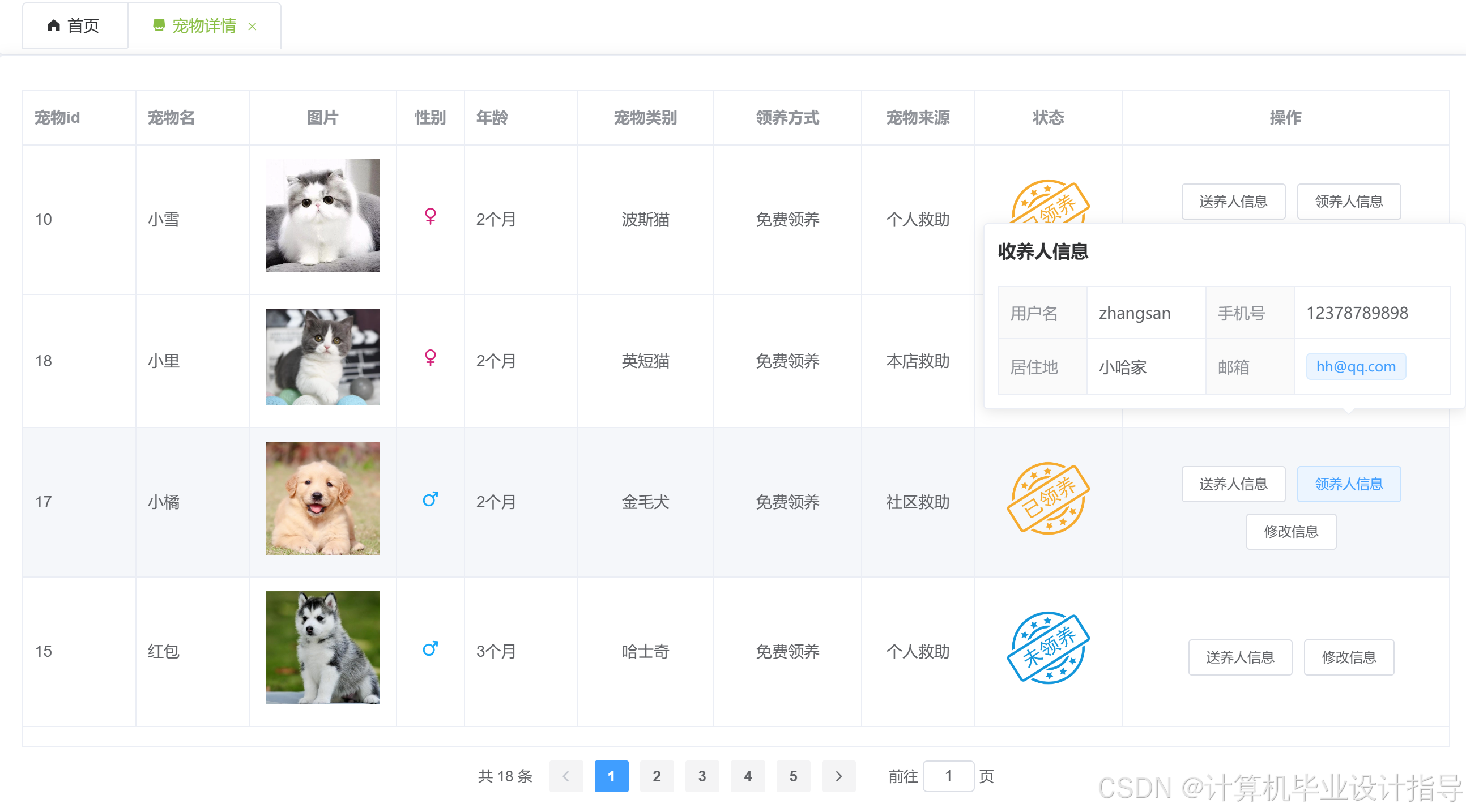
Task: View 送养人信息 for pet 红包
Action: pos(1240,658)
